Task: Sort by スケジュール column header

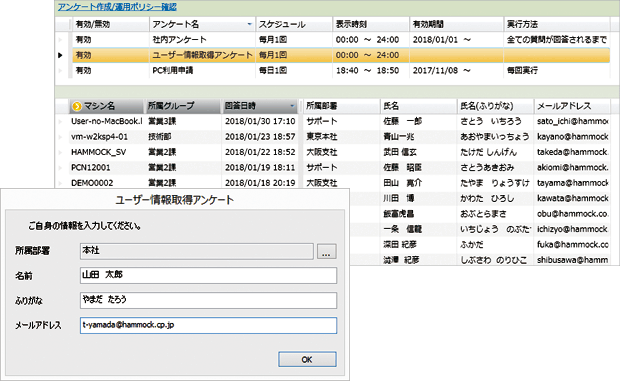Action: (294, 24)
